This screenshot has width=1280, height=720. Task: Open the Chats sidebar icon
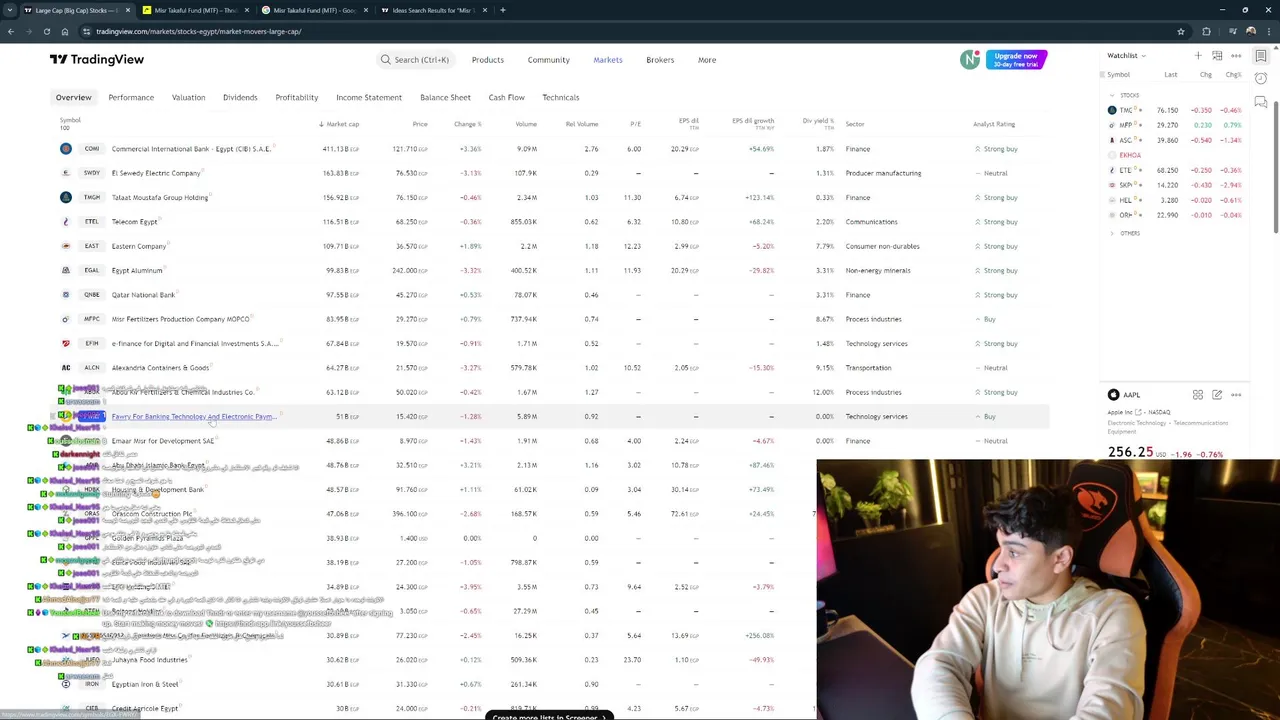point(1262,103)
